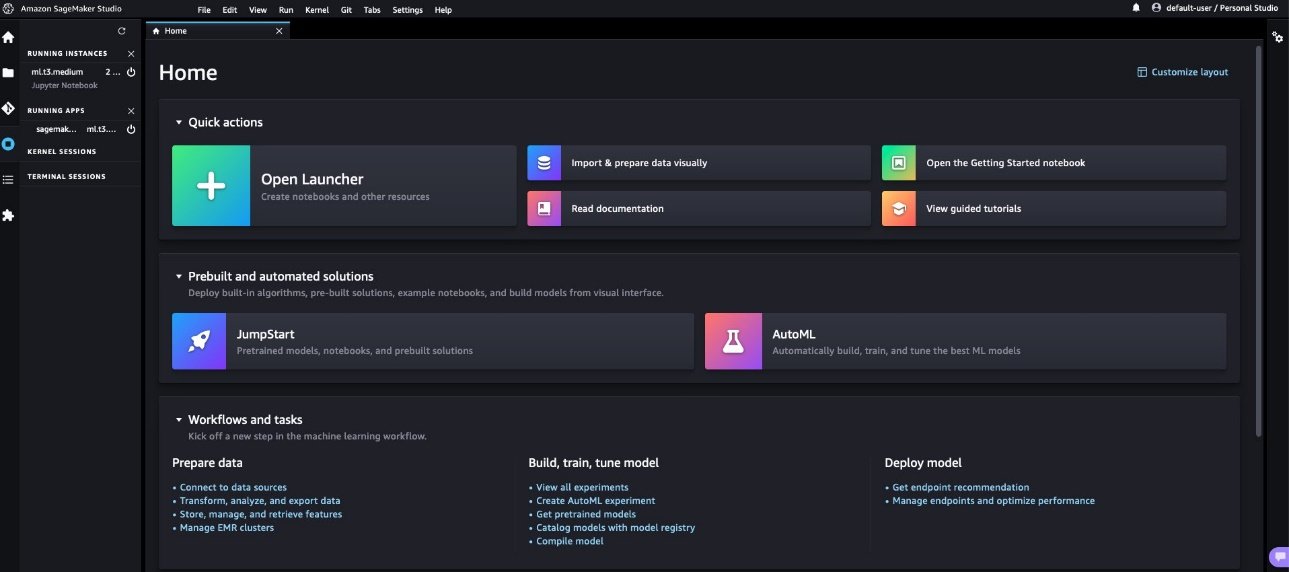Follow Create AutoML experiment link
Viewport: 1289px width, 572px height.
596,501
